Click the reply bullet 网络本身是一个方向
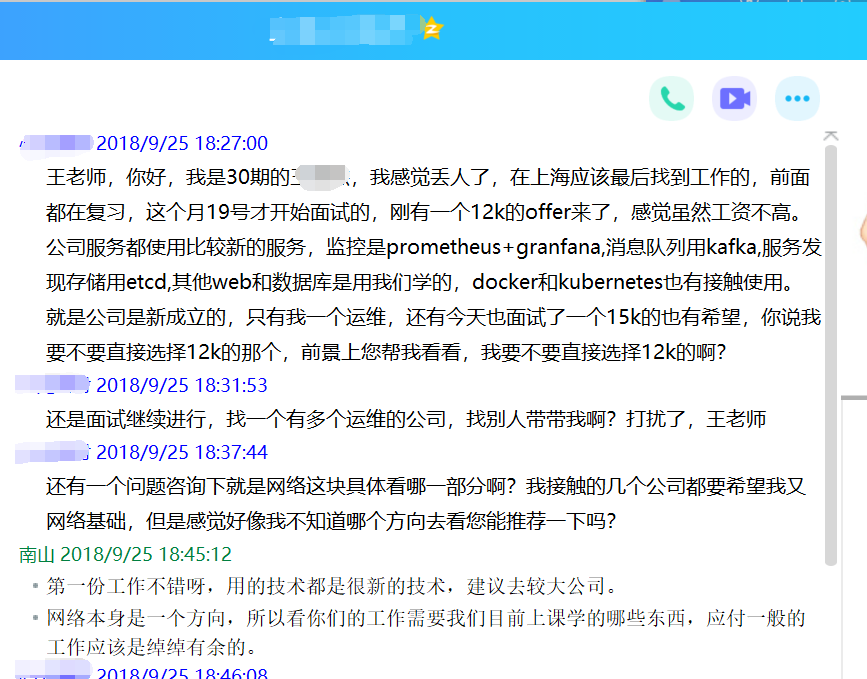Viewport: 867px width, 679px height. point(426,619)
